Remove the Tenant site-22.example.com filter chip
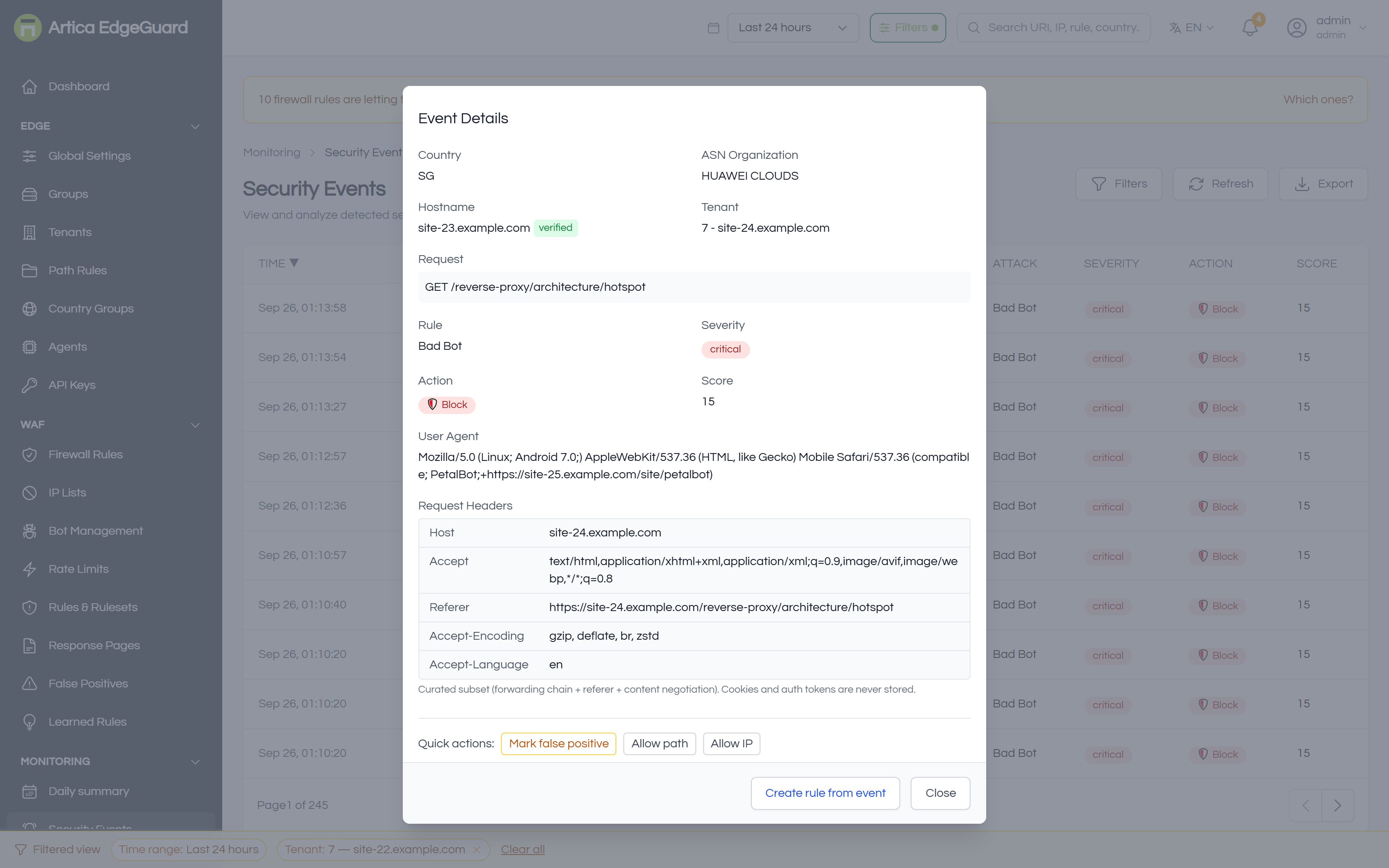1389x868 pixels. click(x=477, y=850)
